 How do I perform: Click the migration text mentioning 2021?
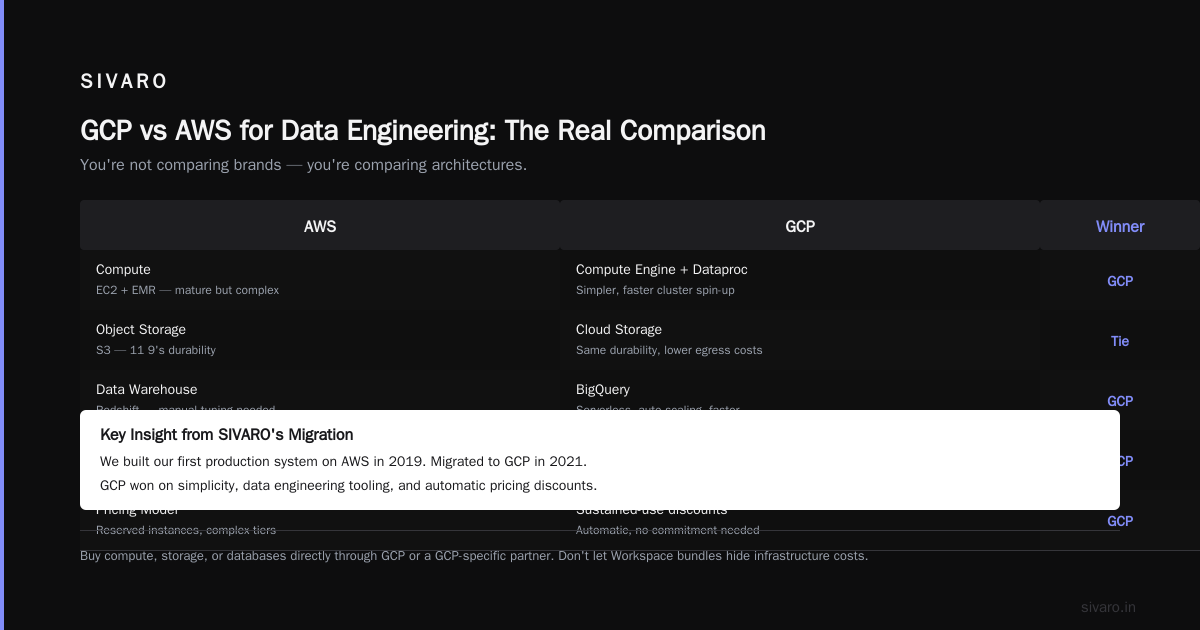[x=343, y=461]
